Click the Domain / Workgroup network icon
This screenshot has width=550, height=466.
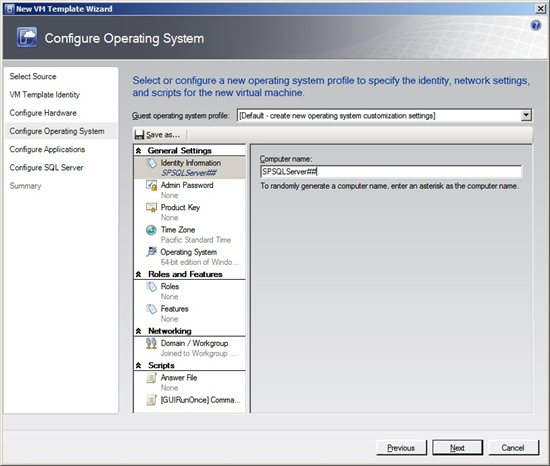click(151, 343)
